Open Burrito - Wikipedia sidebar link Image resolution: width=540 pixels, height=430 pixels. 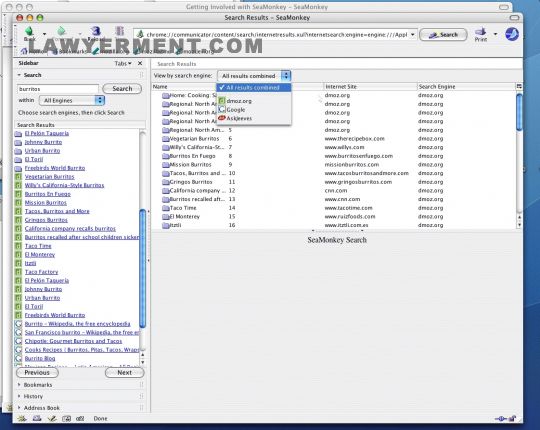click(x=77, y=324)
